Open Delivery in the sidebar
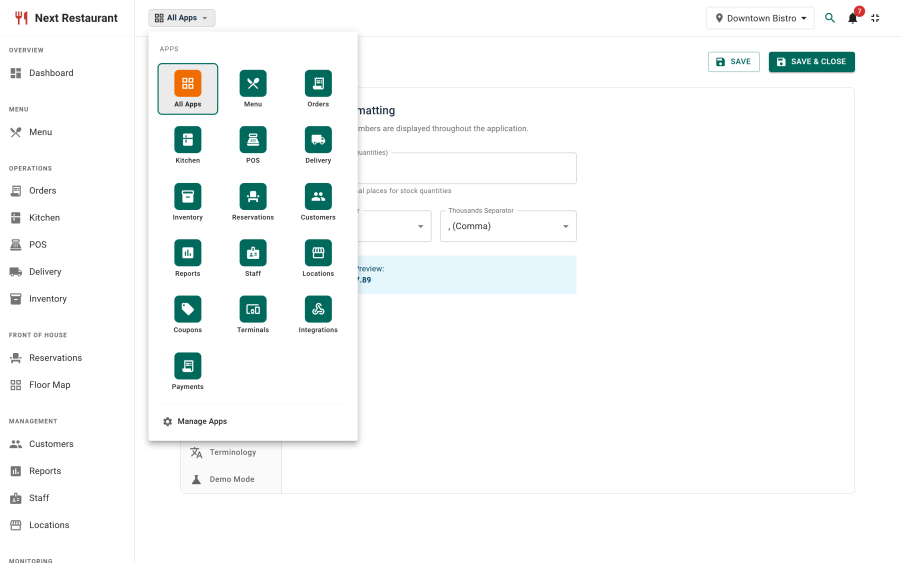This screenshot has width=900, height=563. pyautogui.click(x=67, y=271)
